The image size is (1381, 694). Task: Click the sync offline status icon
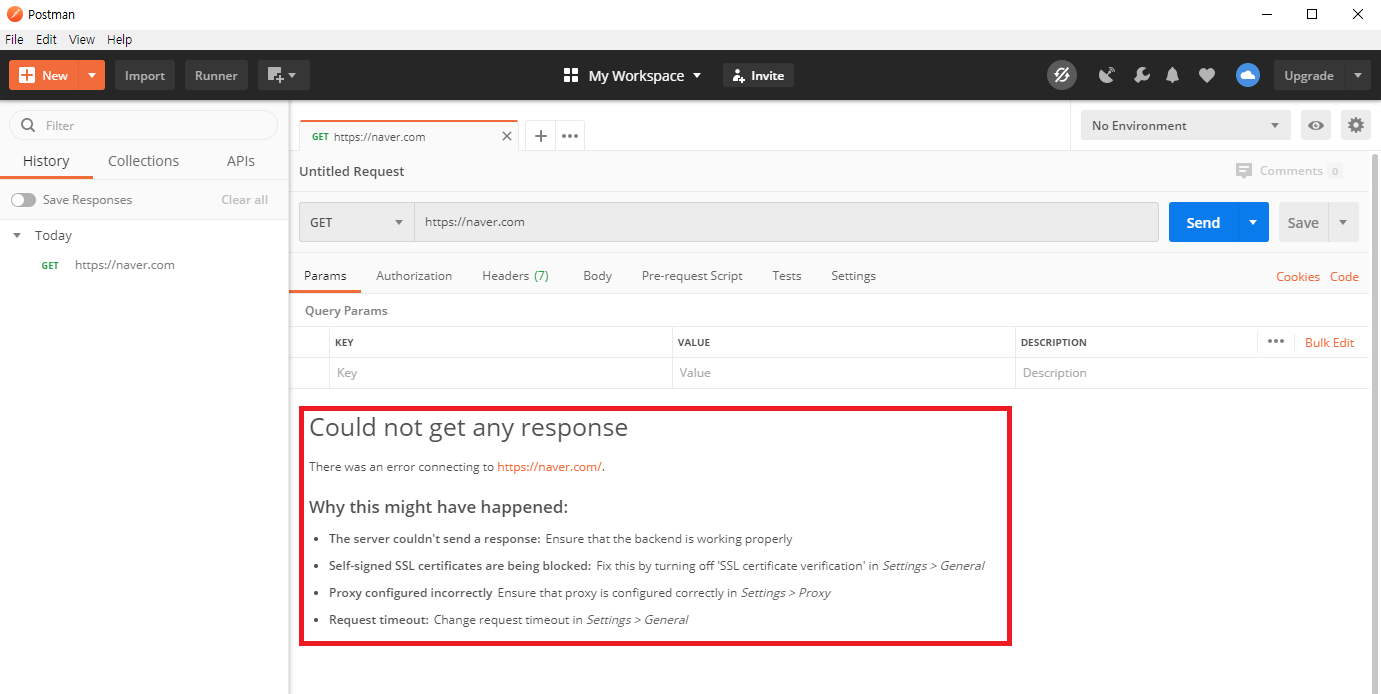(x=1062, y=75)
